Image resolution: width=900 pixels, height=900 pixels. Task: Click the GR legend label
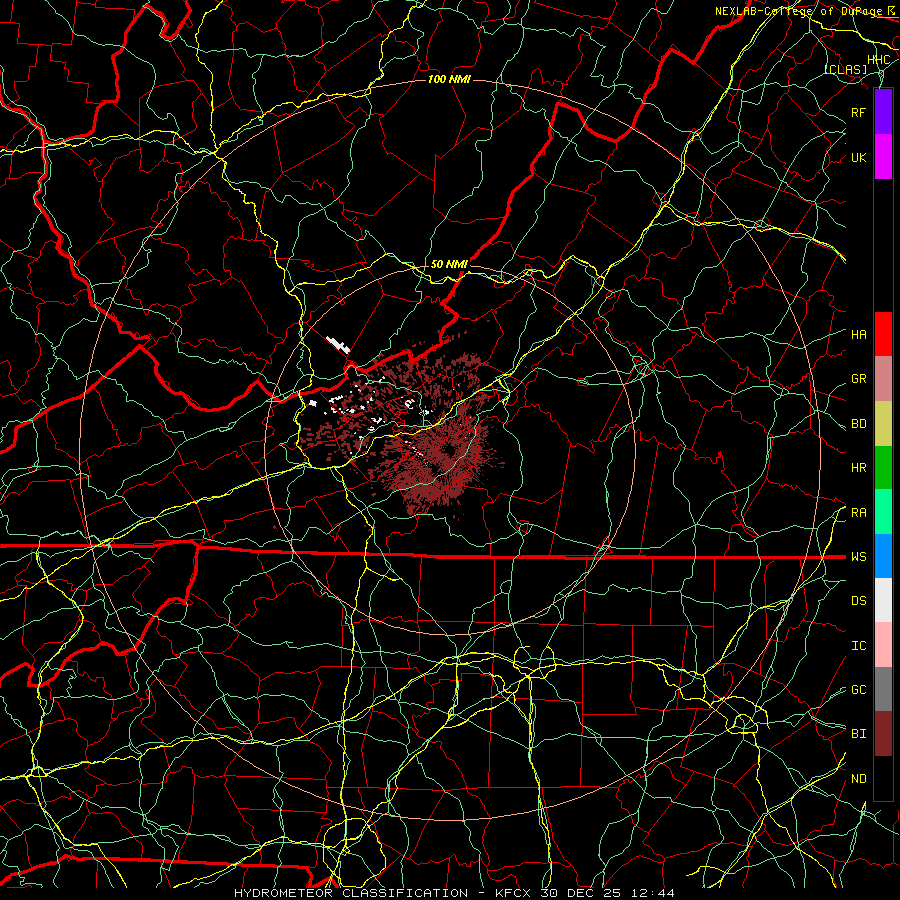coord(859,379)
